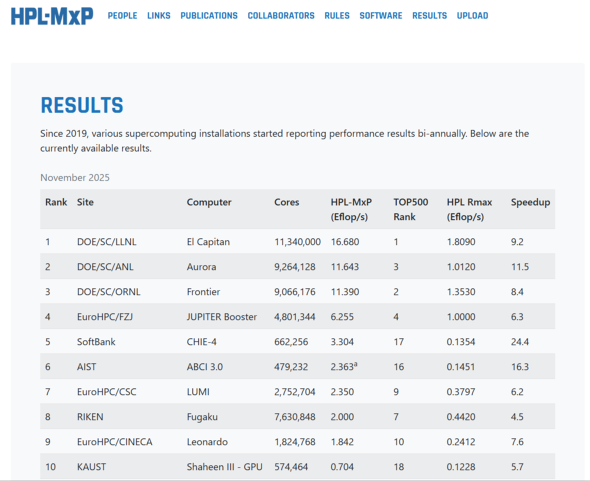Open the People page
This screenshot has width=590, height=481.
click(x=122, y=16)
